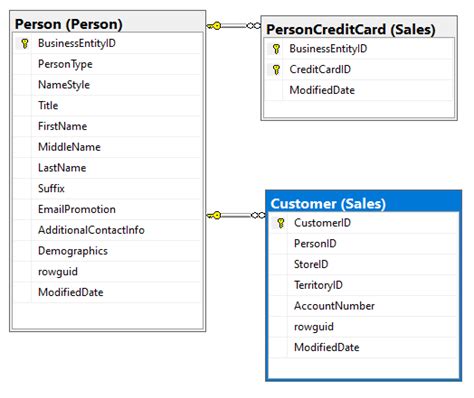Select the AdditionalContactInfo column row
The height and width of the screenshot is (398, 474).
(x=108, y=230)
